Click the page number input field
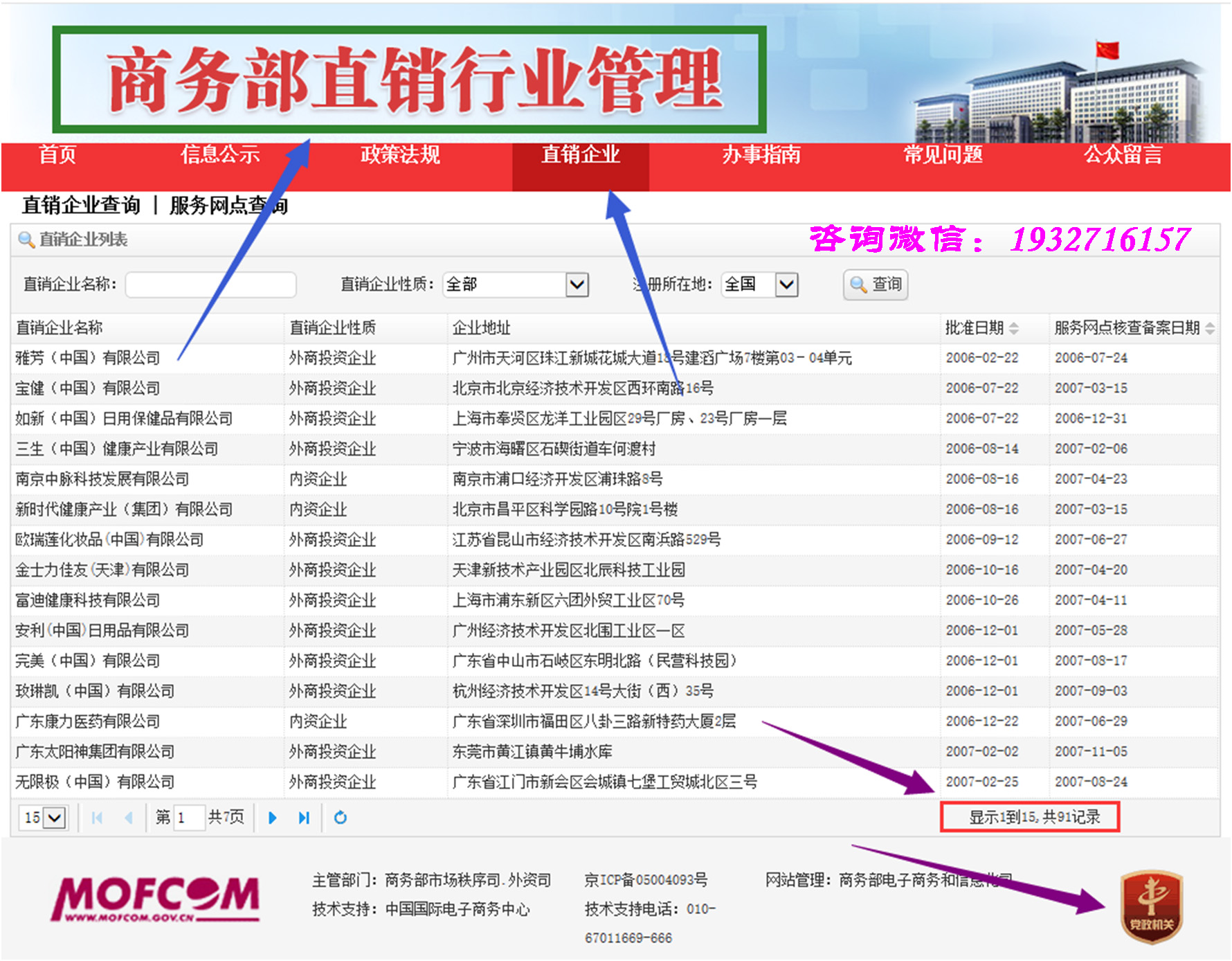The image size is (1232, 961). [x=189, y=818]
